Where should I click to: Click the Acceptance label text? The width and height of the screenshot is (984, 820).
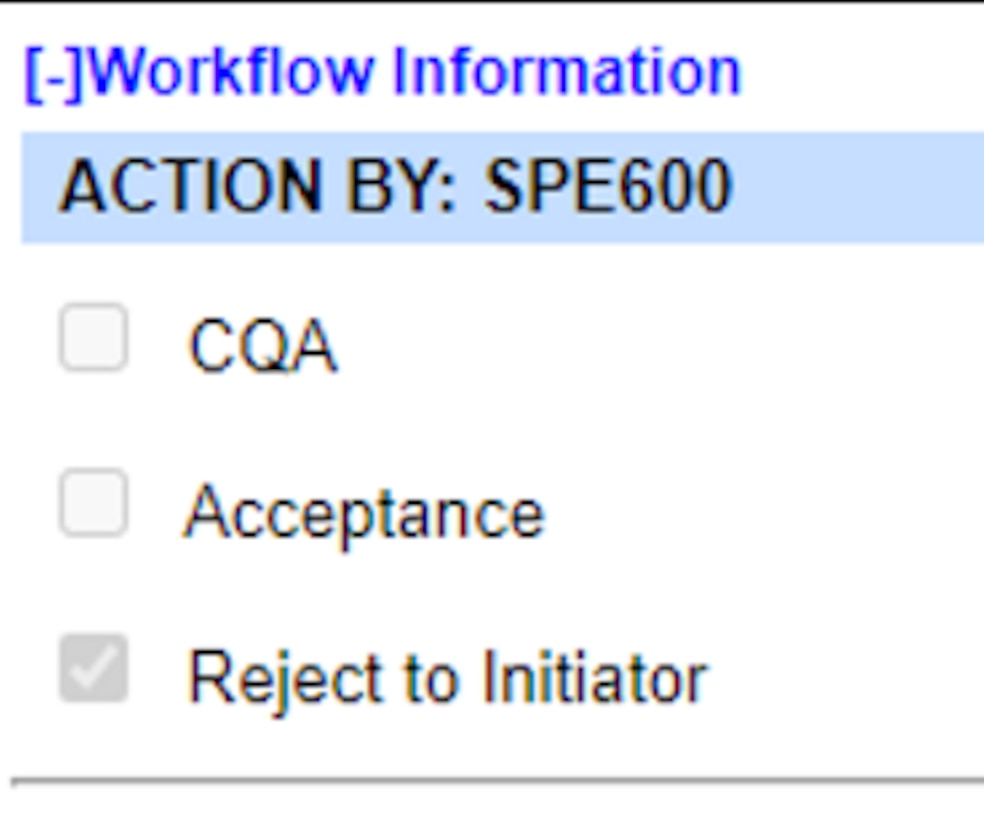[364, 512]
